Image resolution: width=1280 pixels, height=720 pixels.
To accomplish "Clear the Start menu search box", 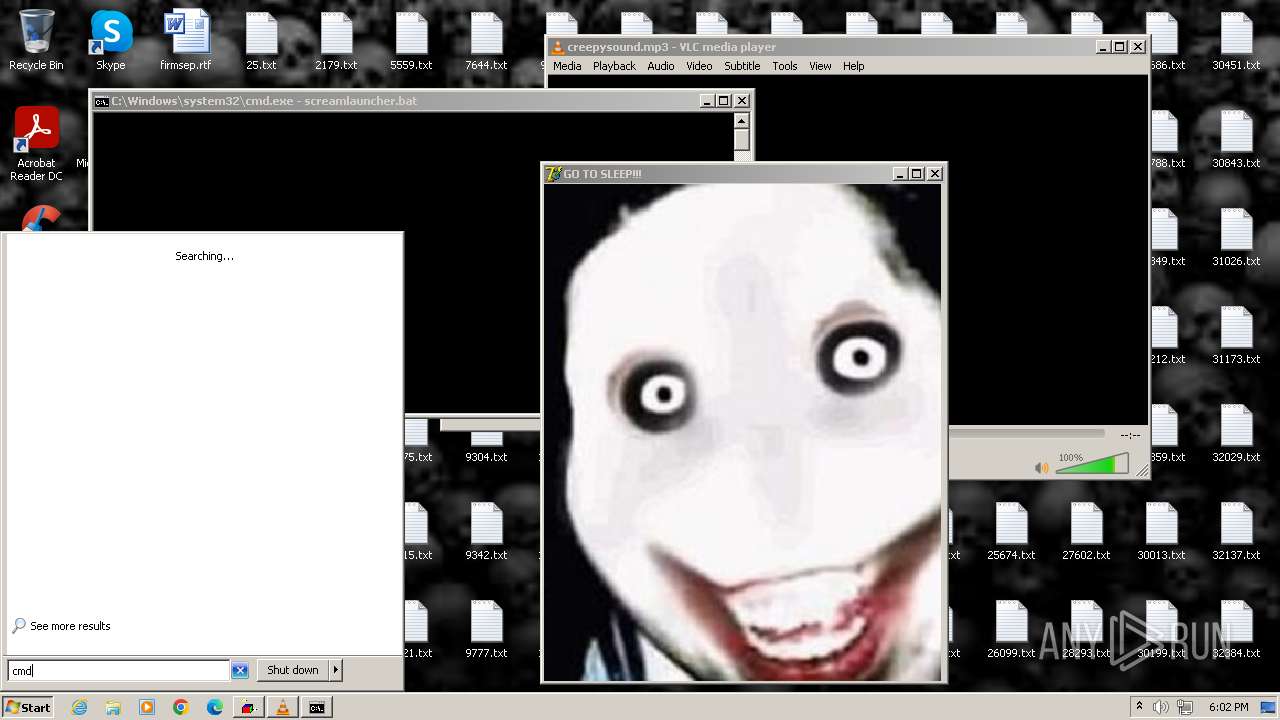I will pyautogui.click(x=240, y=670).
